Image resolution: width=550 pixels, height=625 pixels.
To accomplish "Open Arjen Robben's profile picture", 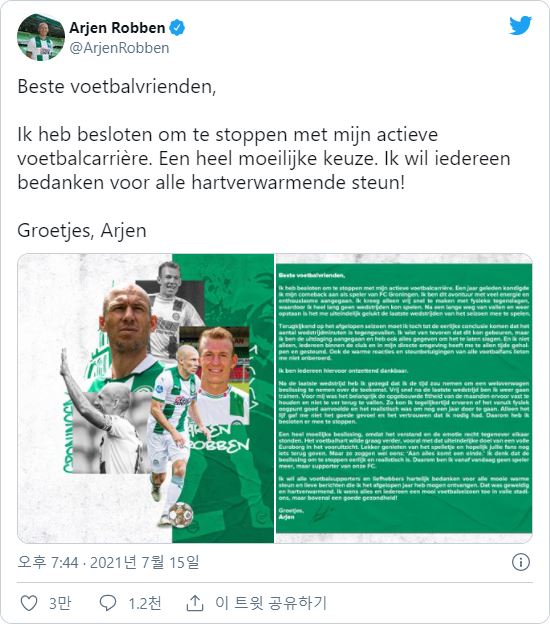I will pyautogui.click(x=41, y=37).
